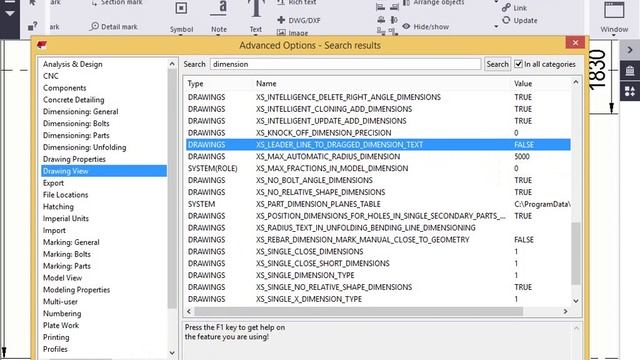Select Imperial Units category
The height and width of the screenshot is (360, 640).
(x=66, y=218)
